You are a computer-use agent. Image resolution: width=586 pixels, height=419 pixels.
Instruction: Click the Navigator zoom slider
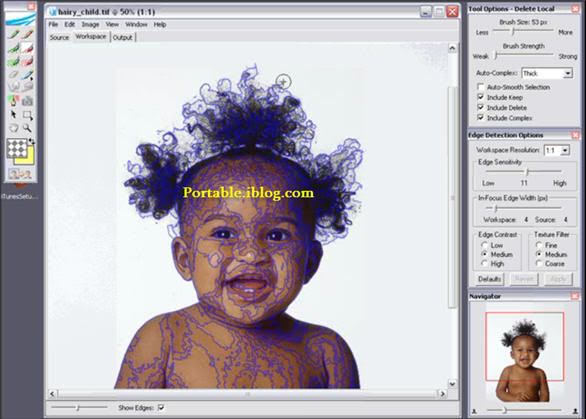coord(525,411)
